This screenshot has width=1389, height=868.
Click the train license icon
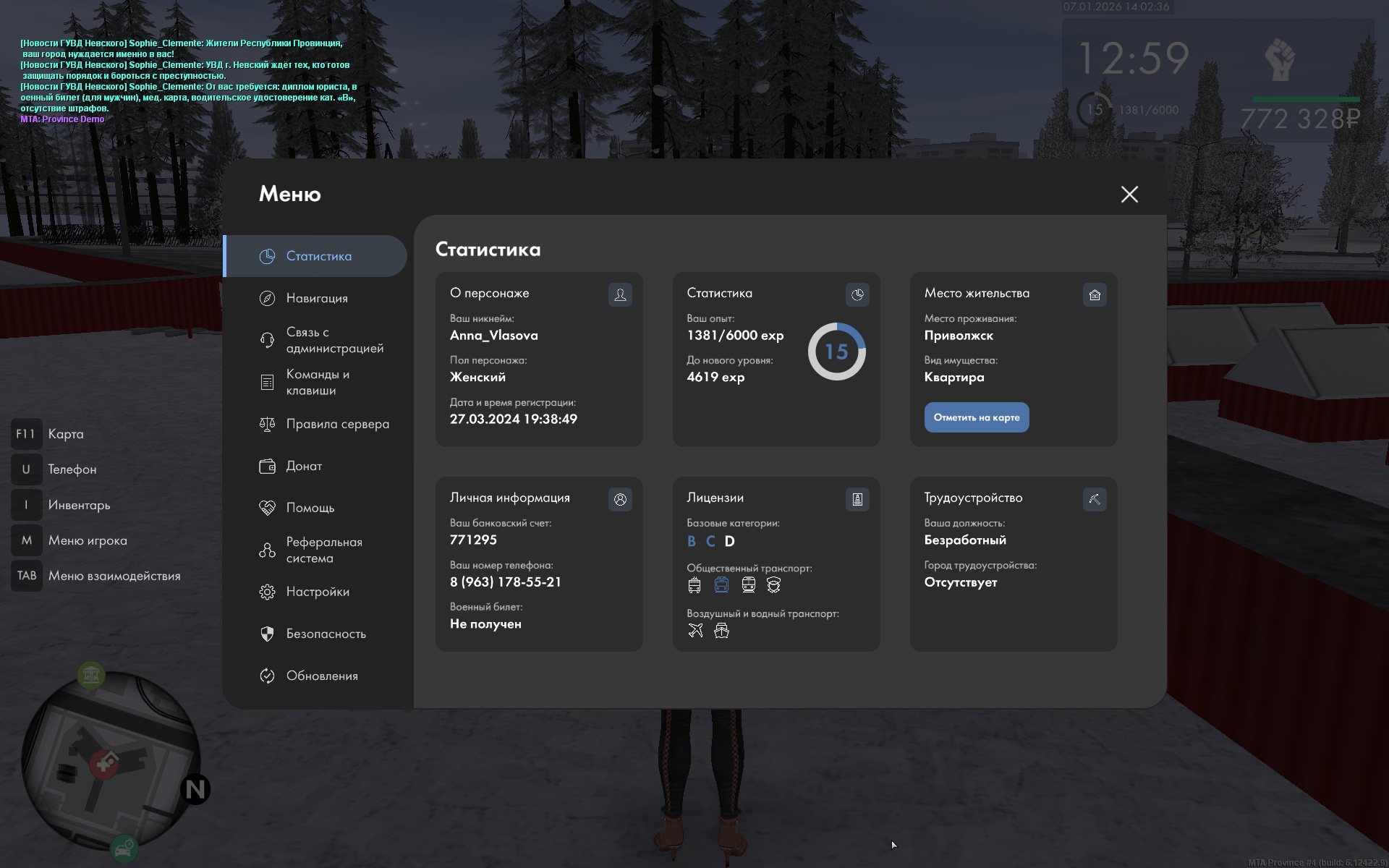coord(748,585)
